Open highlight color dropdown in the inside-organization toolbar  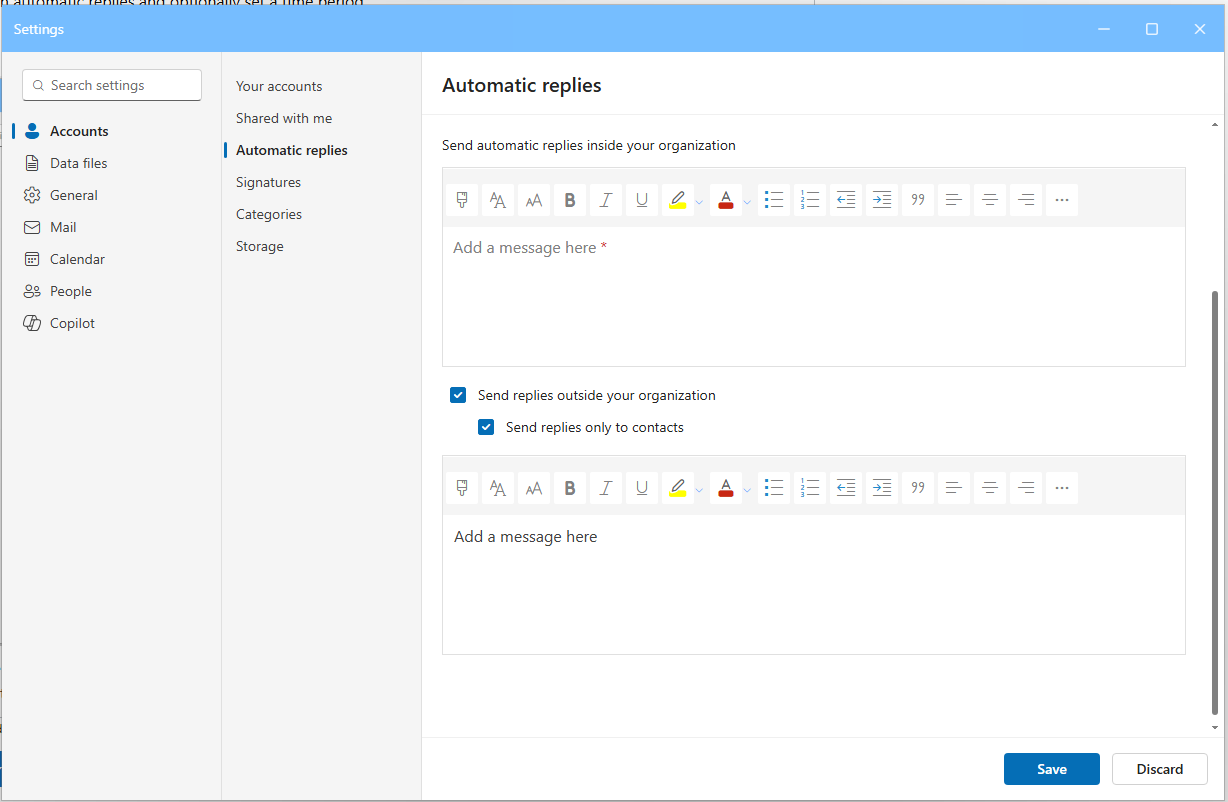click(699, 201)
